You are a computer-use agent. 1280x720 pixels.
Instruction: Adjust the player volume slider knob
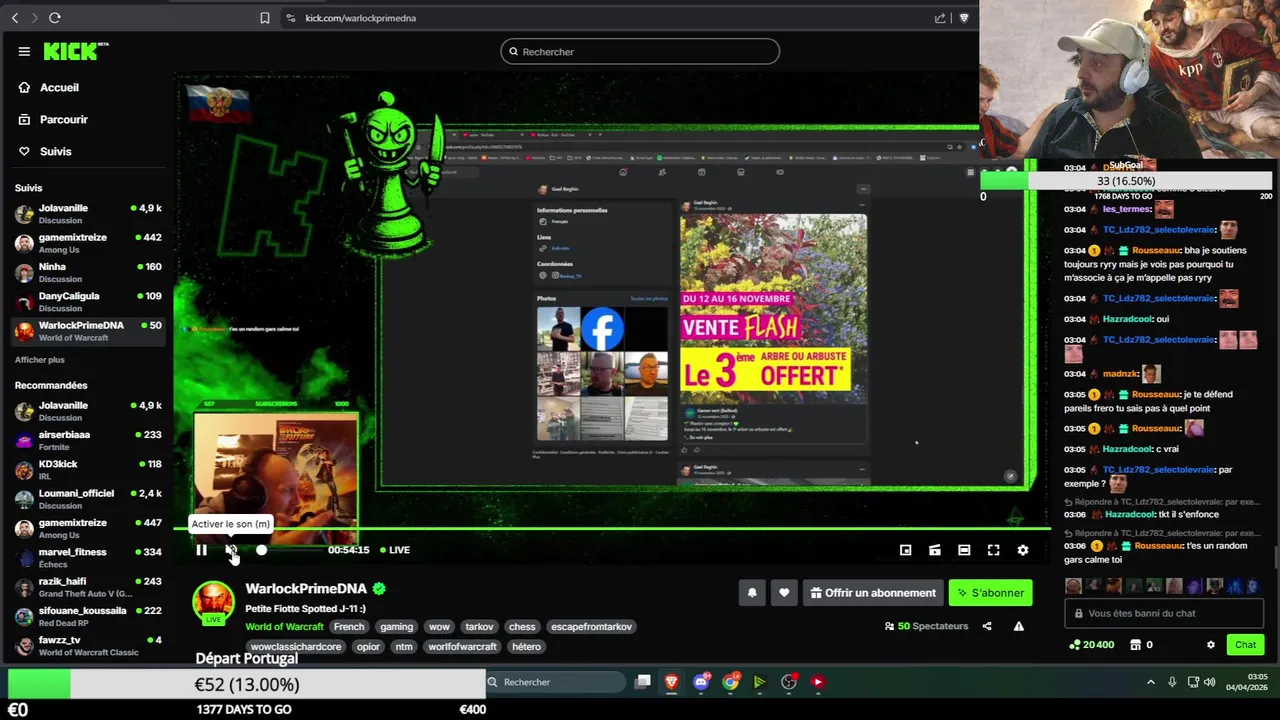point(261,550)
